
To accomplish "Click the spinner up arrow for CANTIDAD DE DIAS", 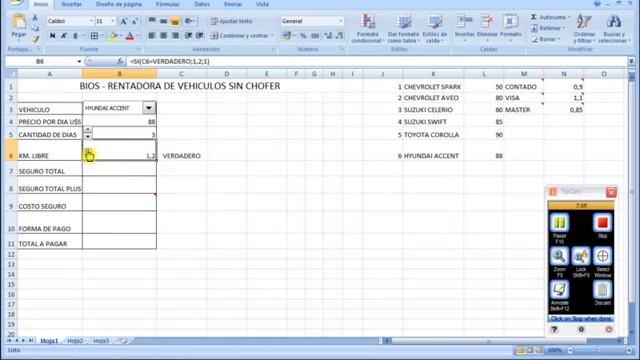I will coord(88,129).
